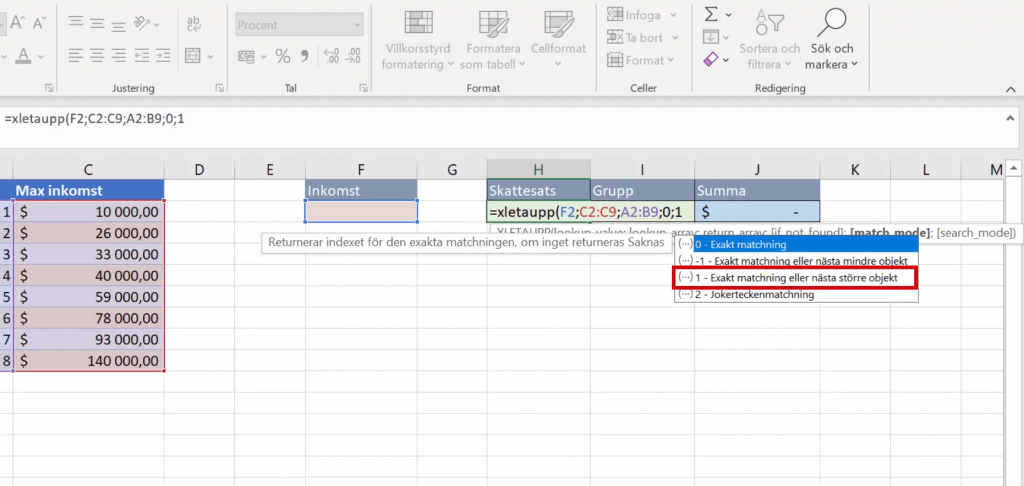Viewport: 1024px width, 486px height.
Task: Click the AutoSum sigma icon
Action: (711, 15)
